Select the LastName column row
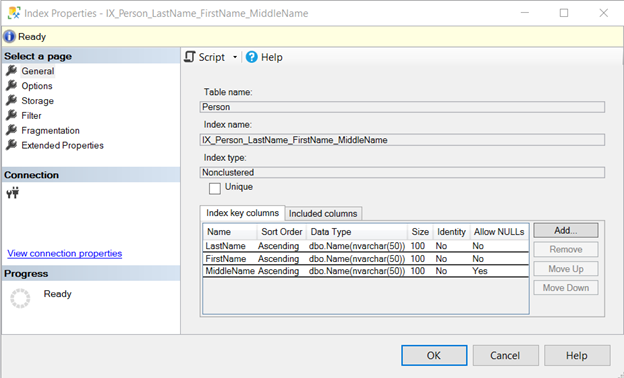The image size is (624, 378). coord(366,246)
